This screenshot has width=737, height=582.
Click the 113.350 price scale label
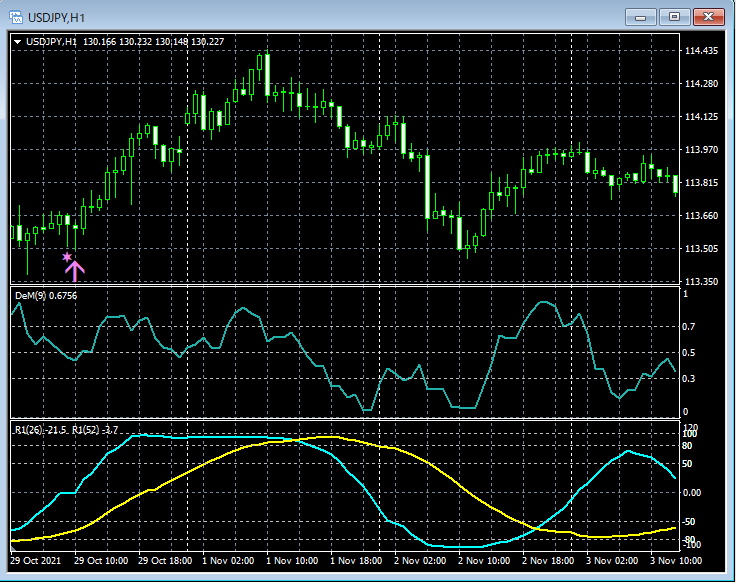700,282
